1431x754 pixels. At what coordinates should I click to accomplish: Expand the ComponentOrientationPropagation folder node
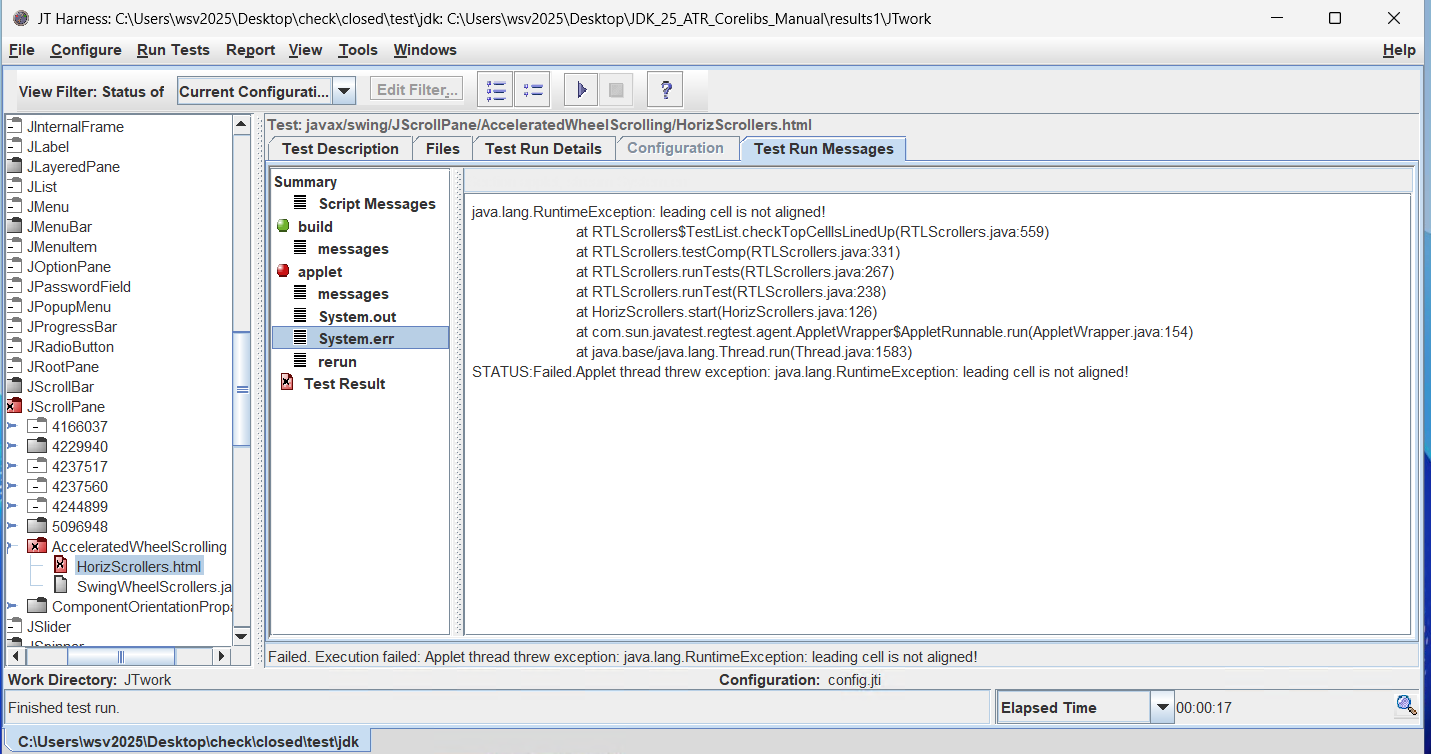pos(13,606)
